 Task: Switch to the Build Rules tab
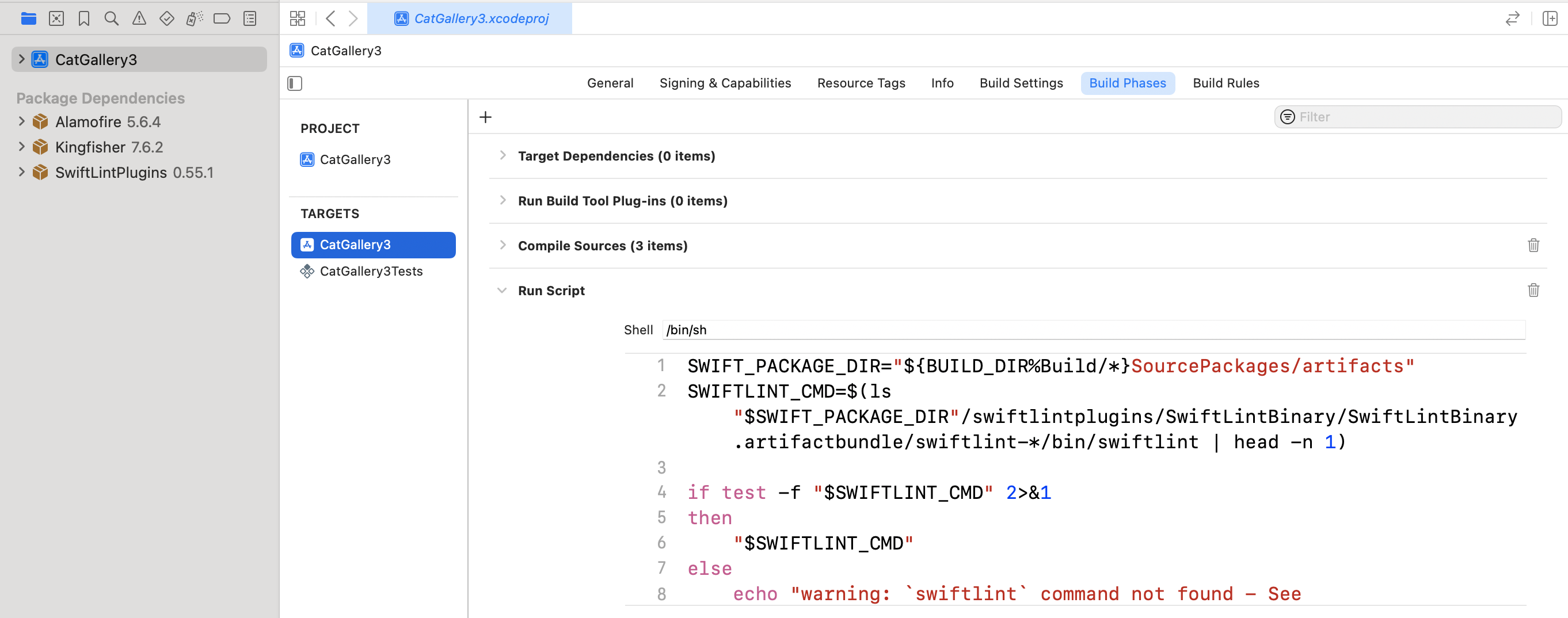tap(1226, 83)
